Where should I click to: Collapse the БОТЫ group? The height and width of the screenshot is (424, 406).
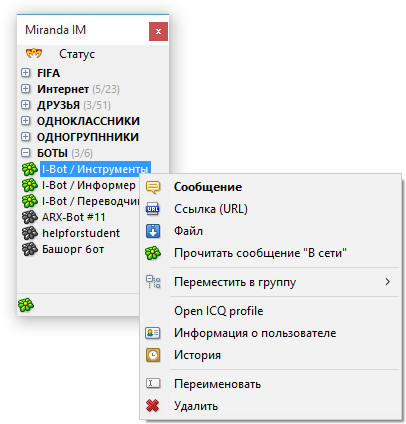pos(25,153)
